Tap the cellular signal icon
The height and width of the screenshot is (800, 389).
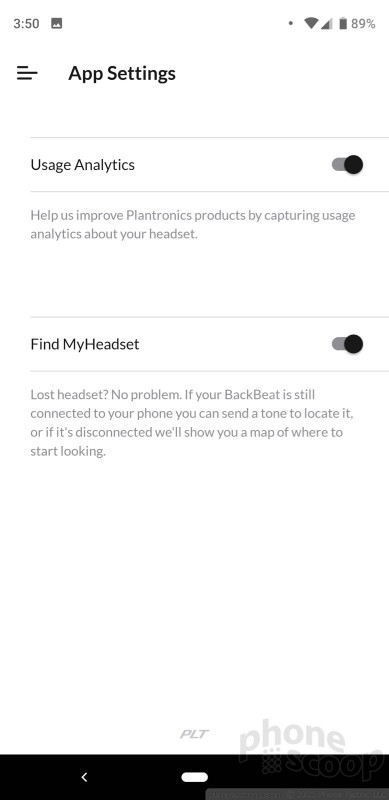[x=326, y=23]
